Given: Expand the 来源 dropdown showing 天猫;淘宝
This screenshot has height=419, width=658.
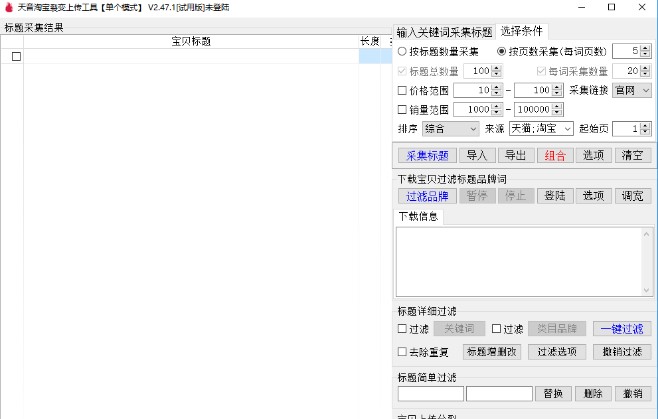Looking at the screenshot, I should (542, 129).
